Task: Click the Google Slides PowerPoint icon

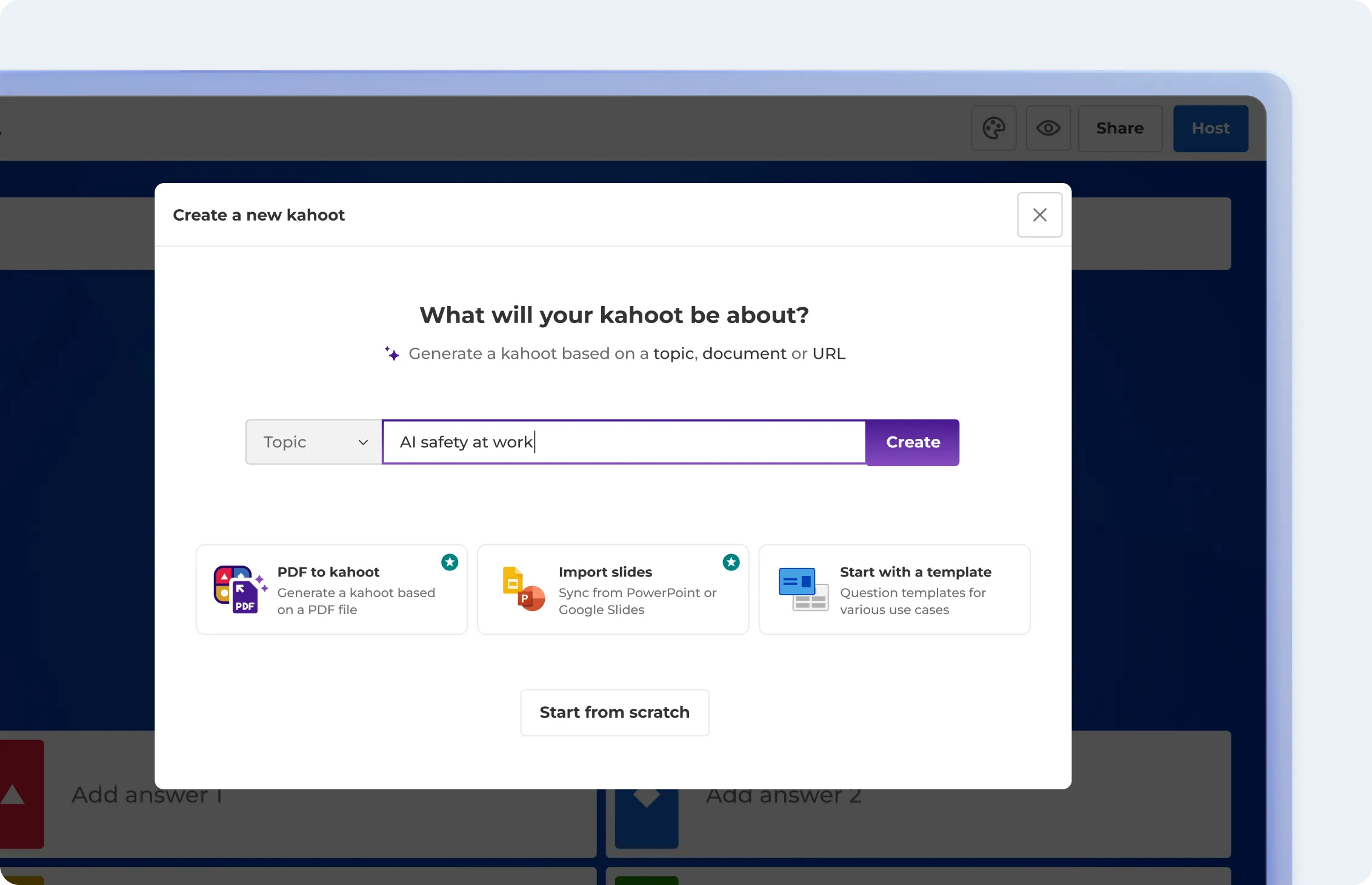Action: tap(524, 589)
